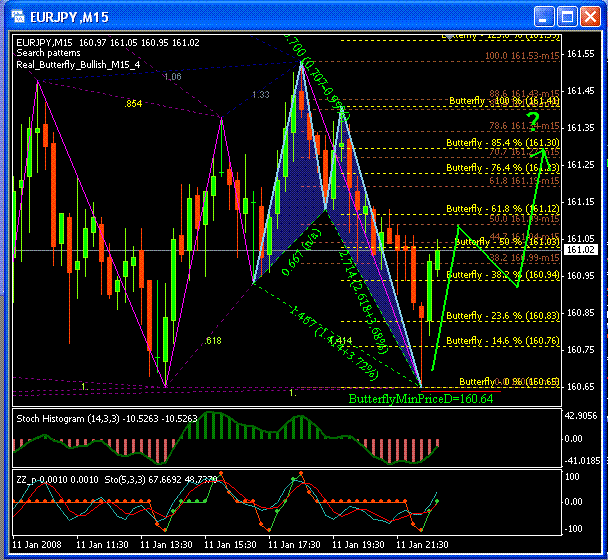This screenshot has height=560, width=608.
Task: Click the gray chart shift triangle marker
Action: tap(449, 37)
